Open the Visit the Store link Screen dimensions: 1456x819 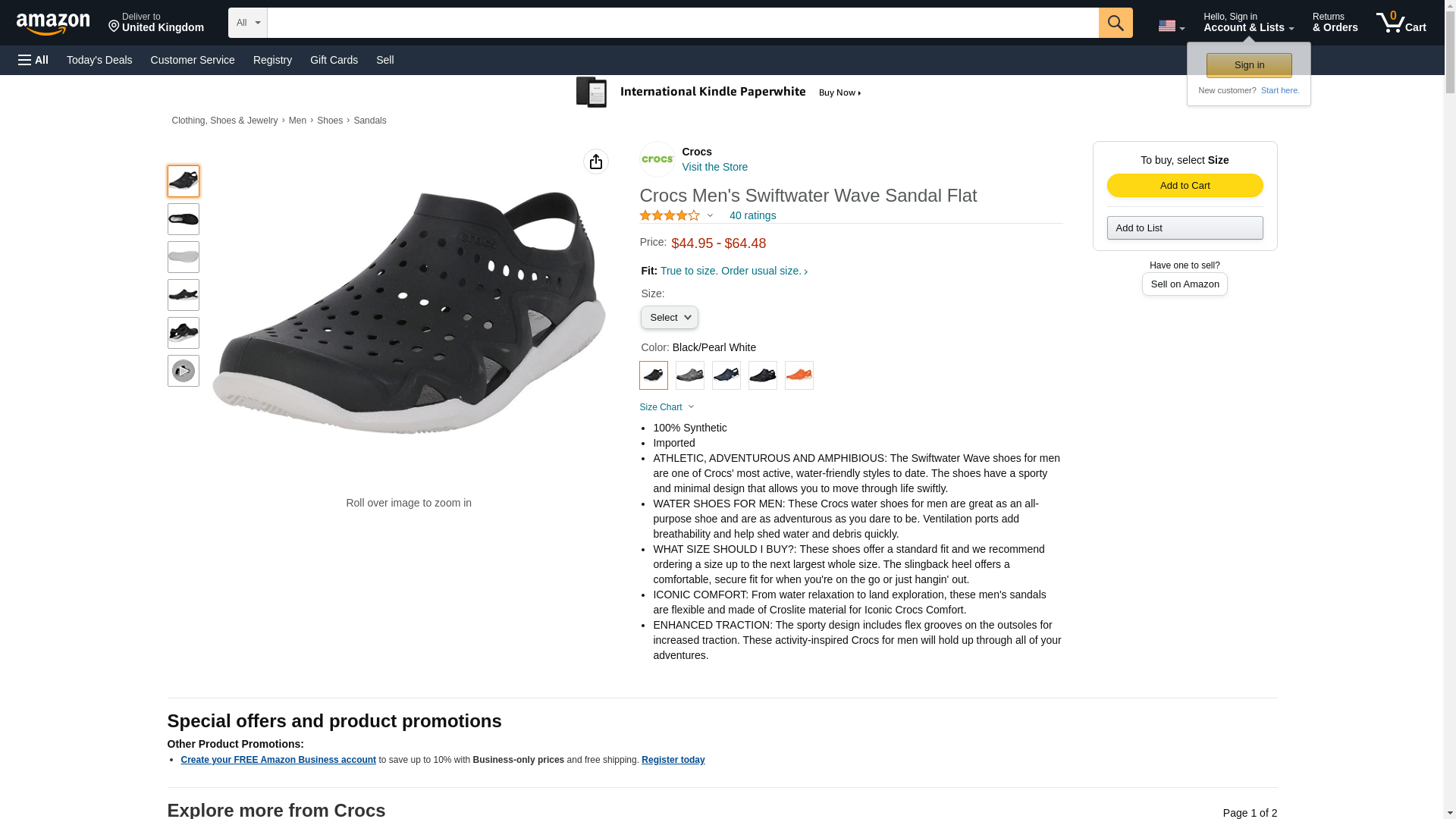click(x=714, y=167)
